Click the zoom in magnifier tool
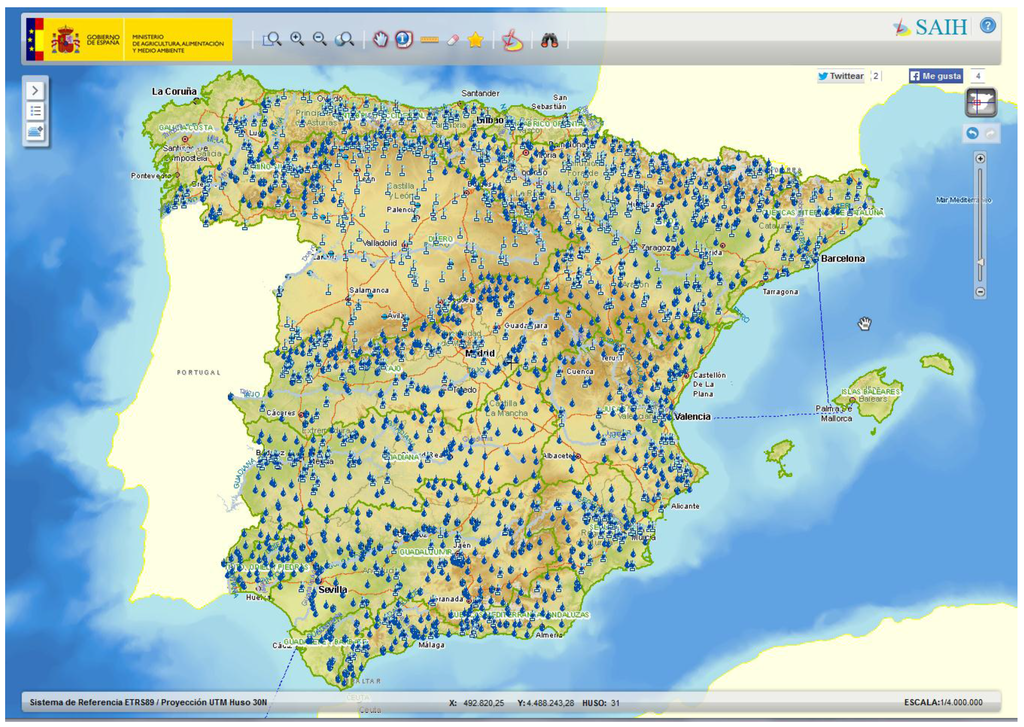 click(x=297, y=39)
